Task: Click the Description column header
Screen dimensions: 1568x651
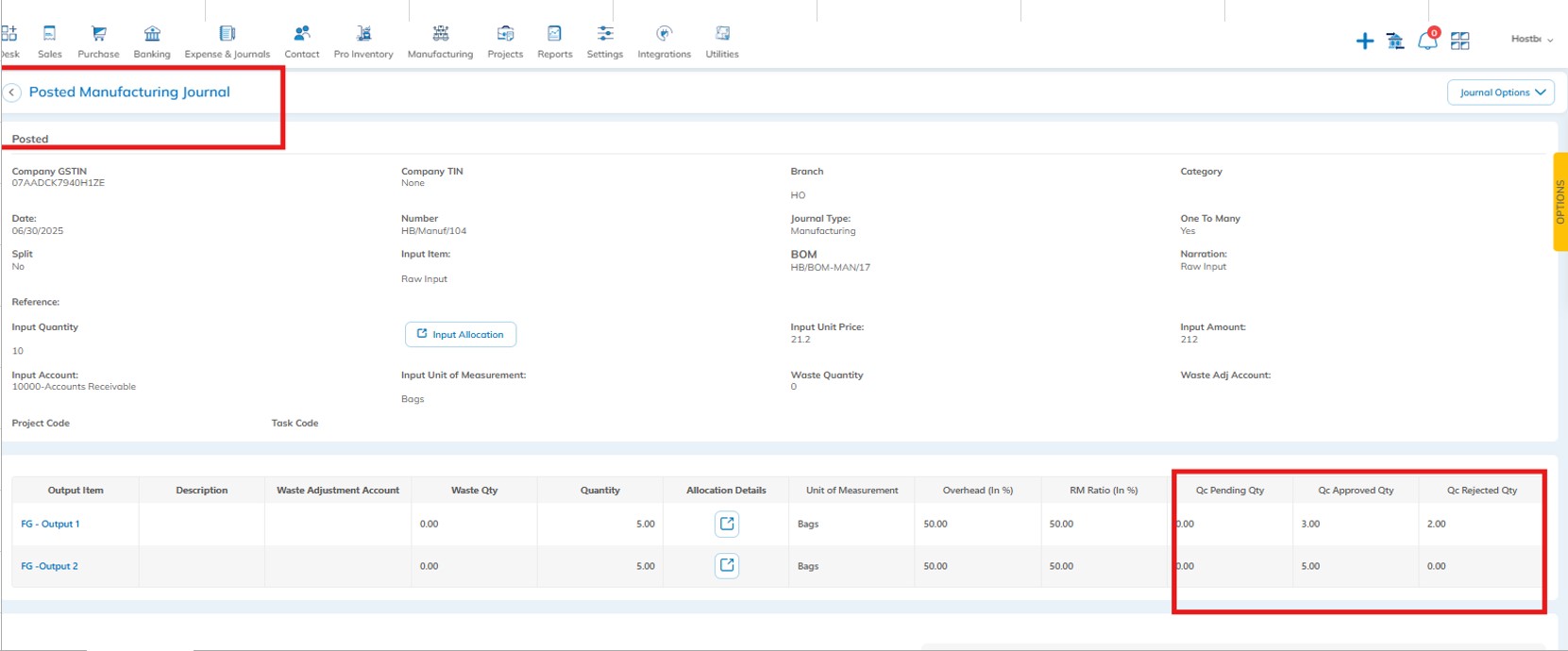Action: pyautogui.click(x=202, y=491)
